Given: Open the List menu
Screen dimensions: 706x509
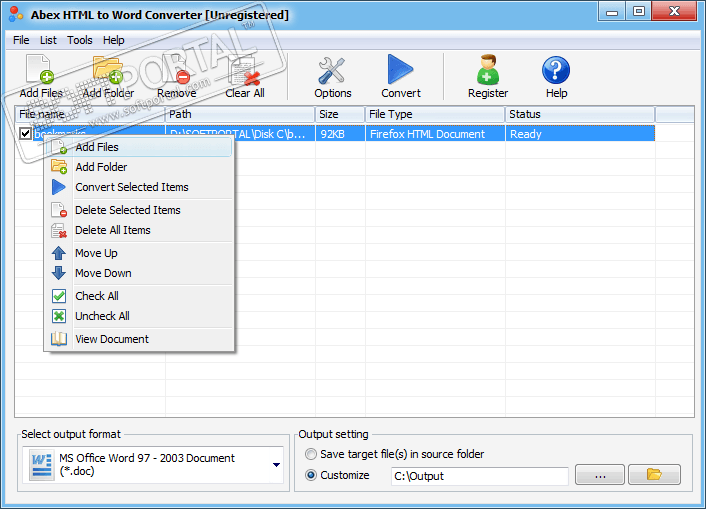Looking at the screenshot, I should click(48, 40).
